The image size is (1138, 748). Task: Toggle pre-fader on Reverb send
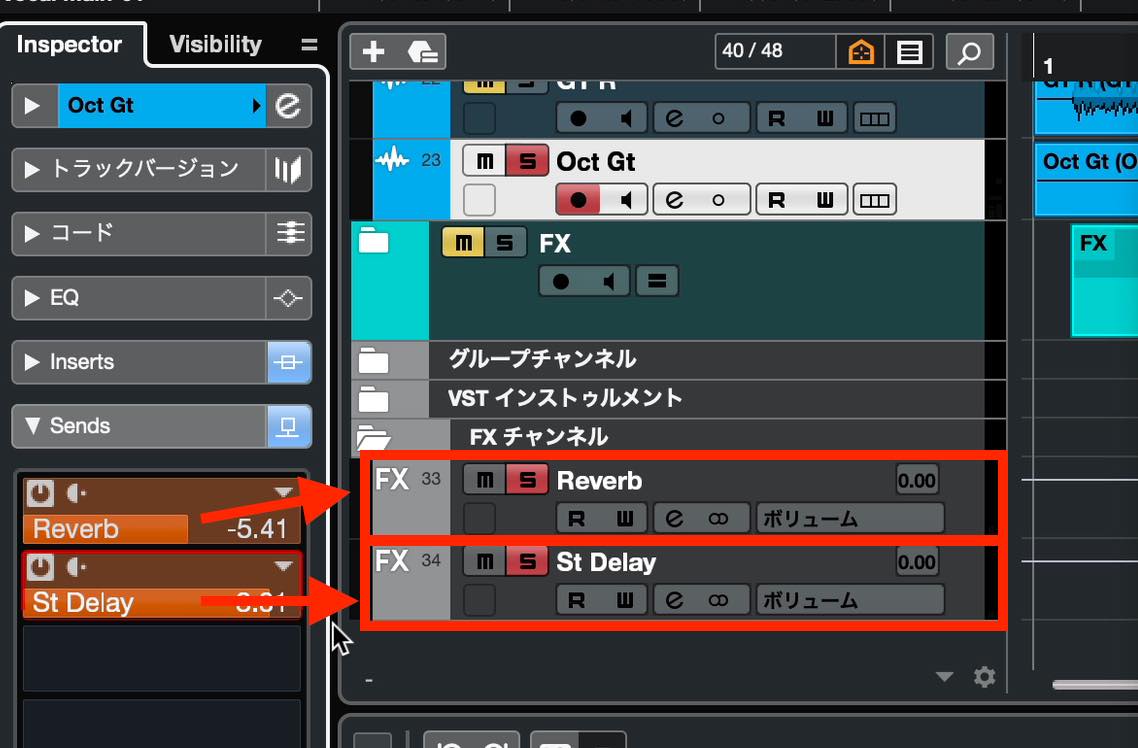coord(76,493)
